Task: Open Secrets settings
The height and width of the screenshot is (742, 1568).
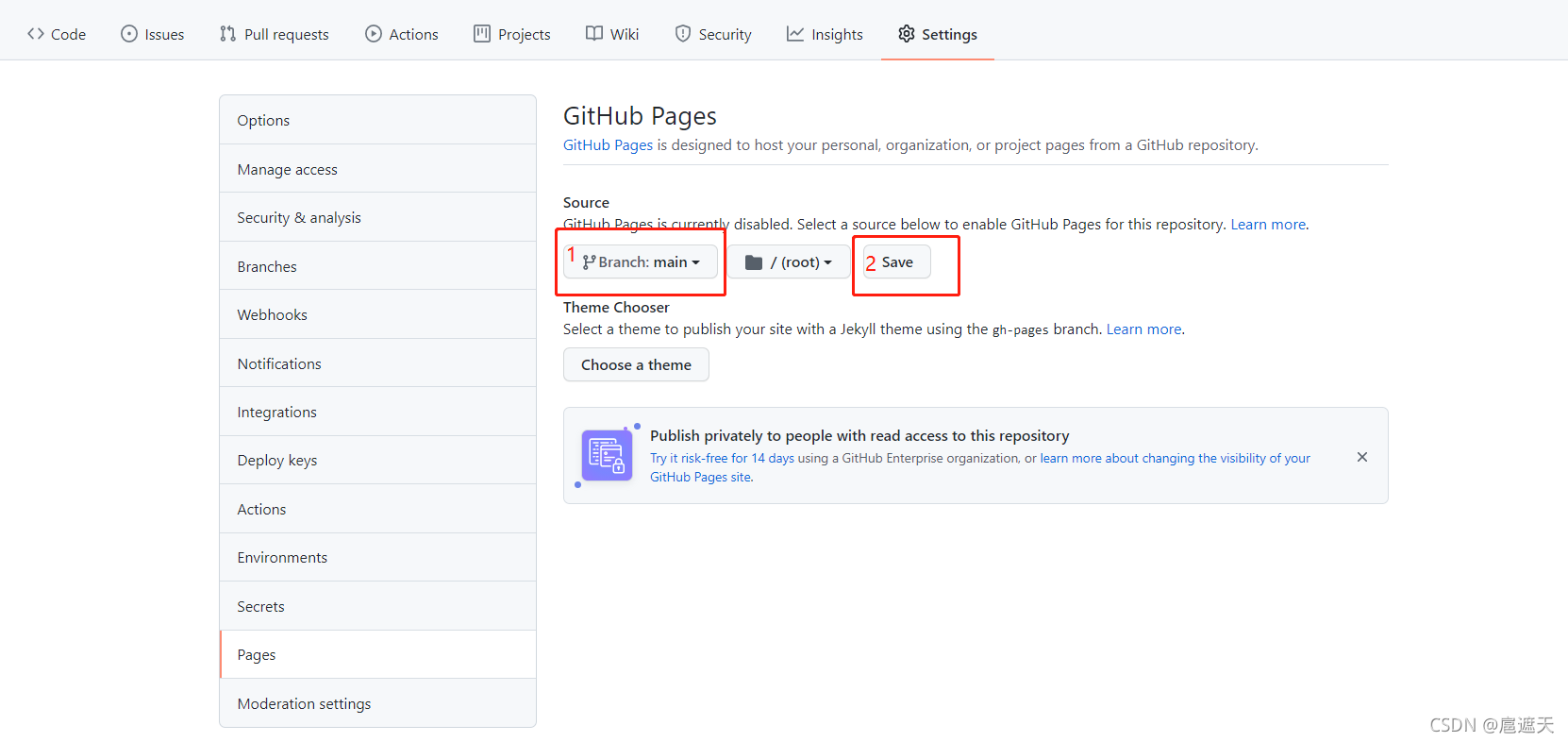Action: pos(377,606)
